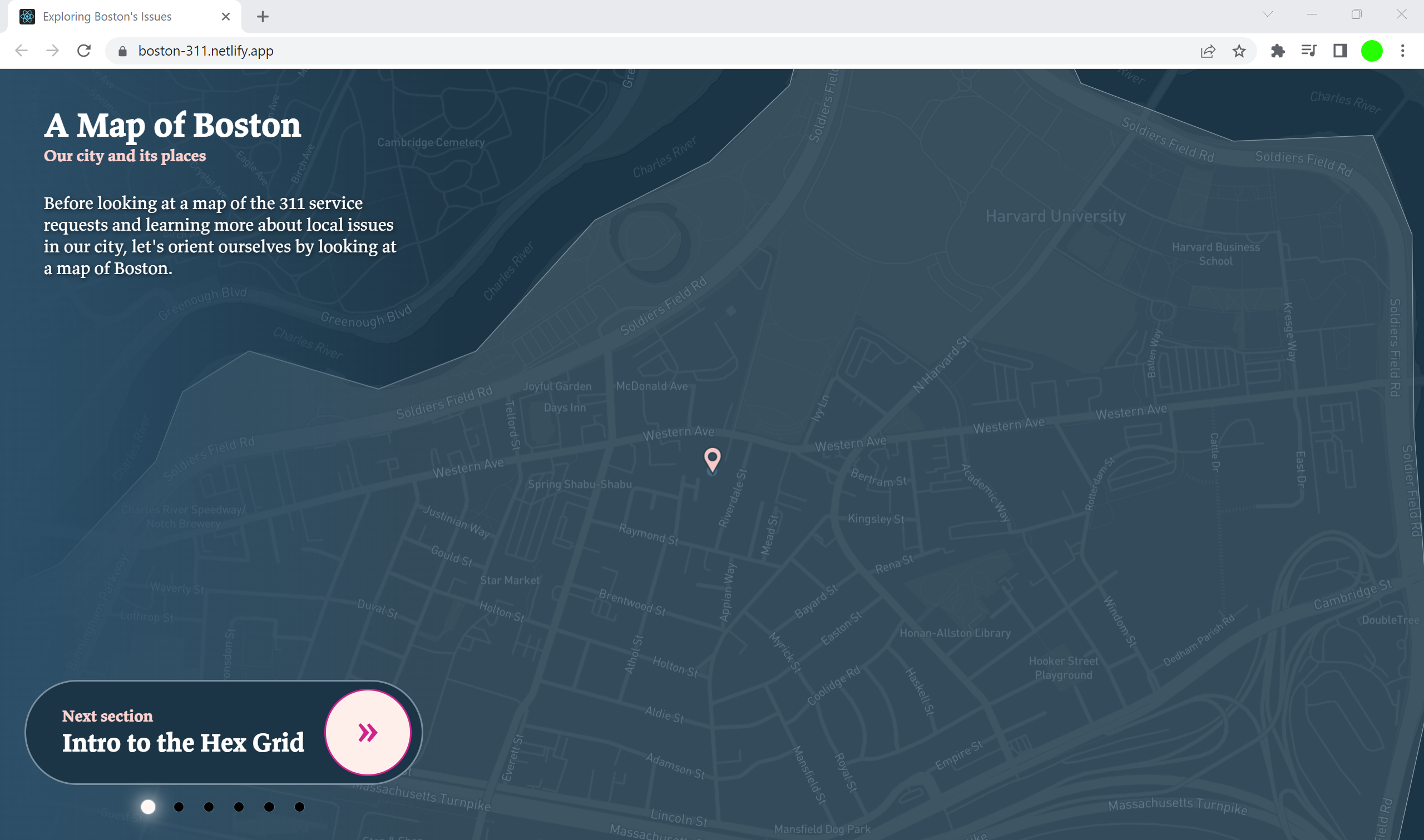Toggle the browser side panel icon
The image size is (1424, 840).
[1340, 51]
